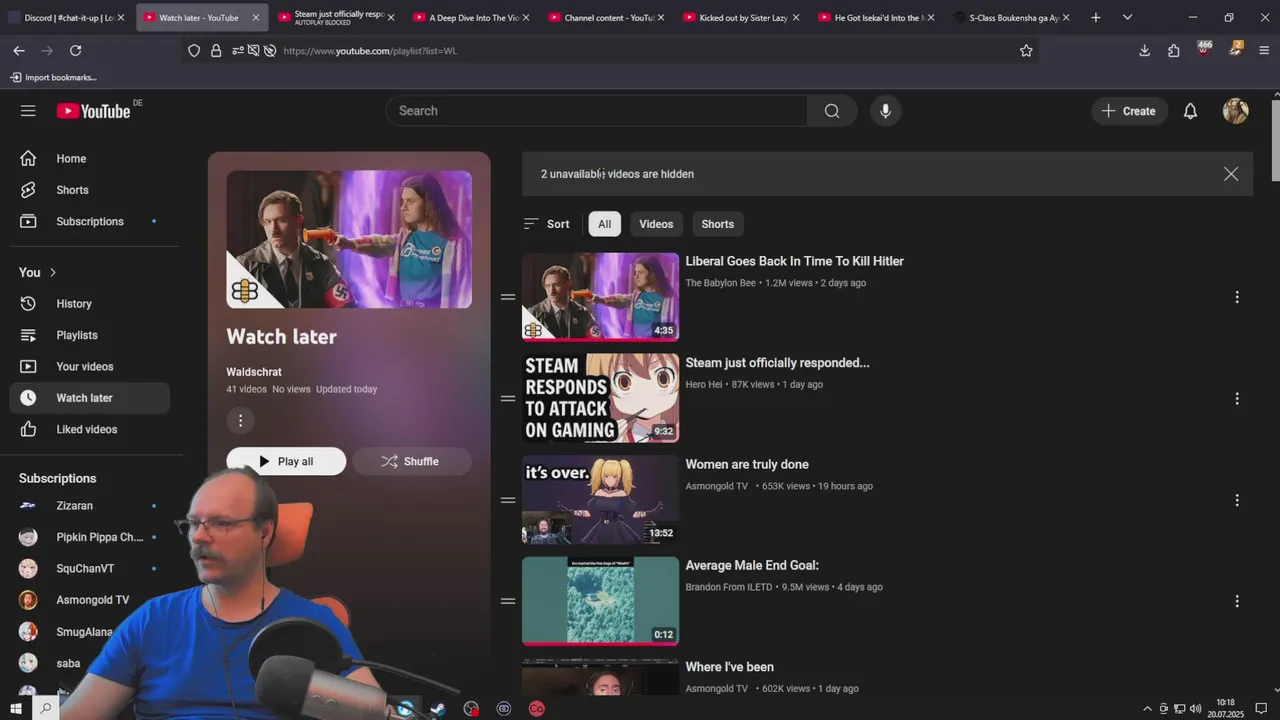Click the Create button
The height and width of the screenshot is (720, 1280).
(1129, 111)
